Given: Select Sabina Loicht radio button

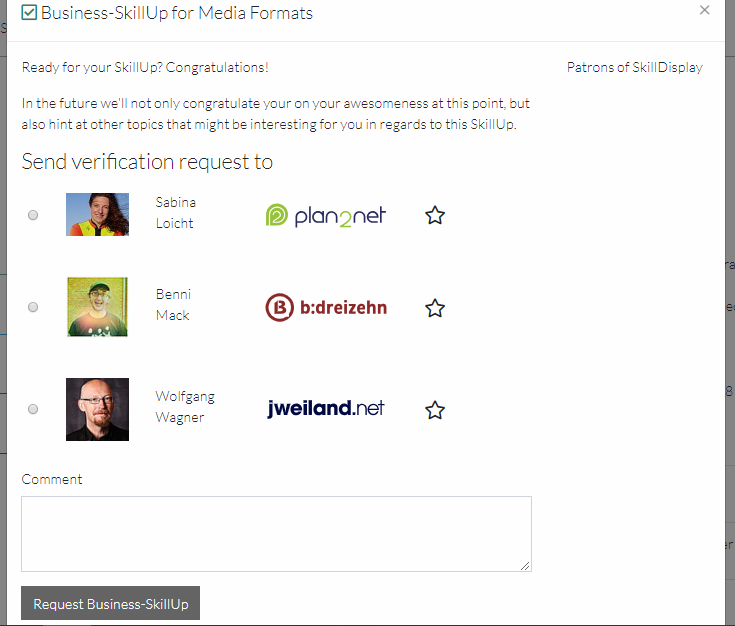Looking at the screenshot, I should click(x=33, y=215).
